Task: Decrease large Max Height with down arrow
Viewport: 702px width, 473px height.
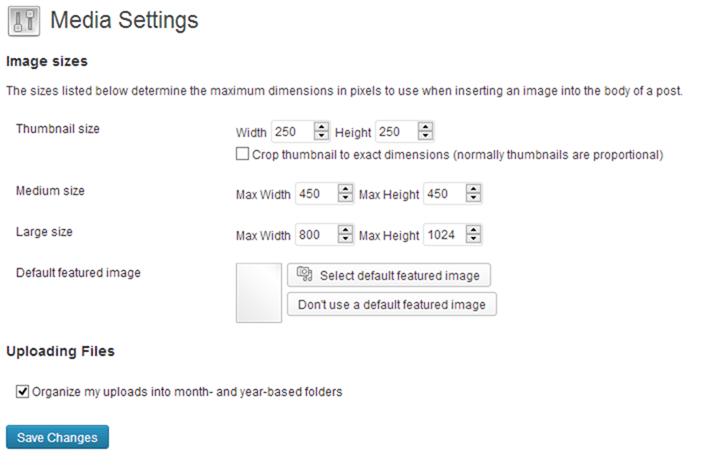Action: pyautogui.click(x=473, y=239)
